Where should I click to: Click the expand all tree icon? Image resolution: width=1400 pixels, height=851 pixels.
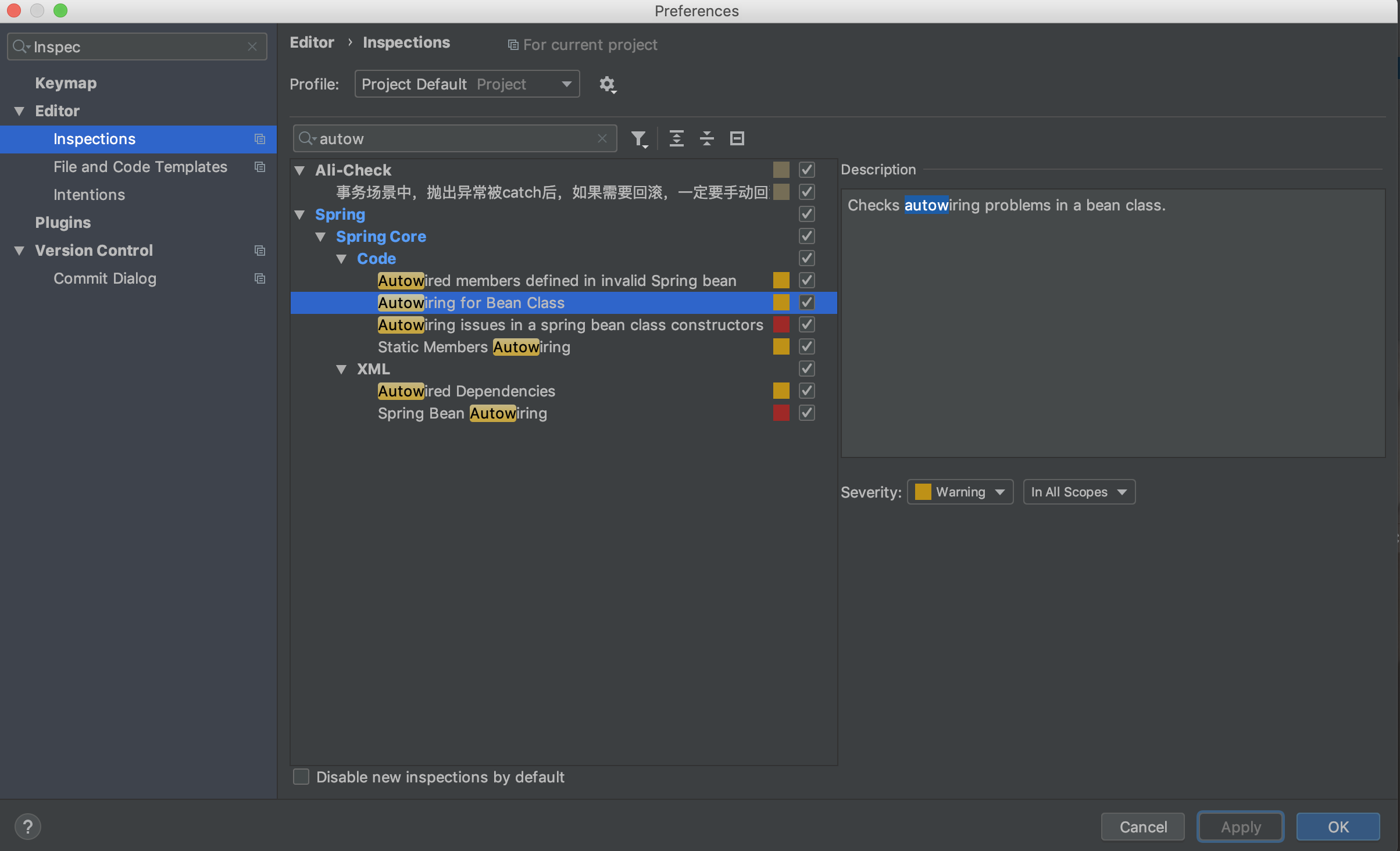coord(676,138)
